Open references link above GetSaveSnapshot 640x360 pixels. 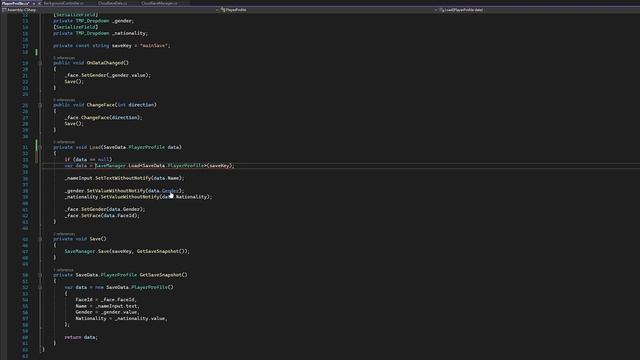(63, 270)
